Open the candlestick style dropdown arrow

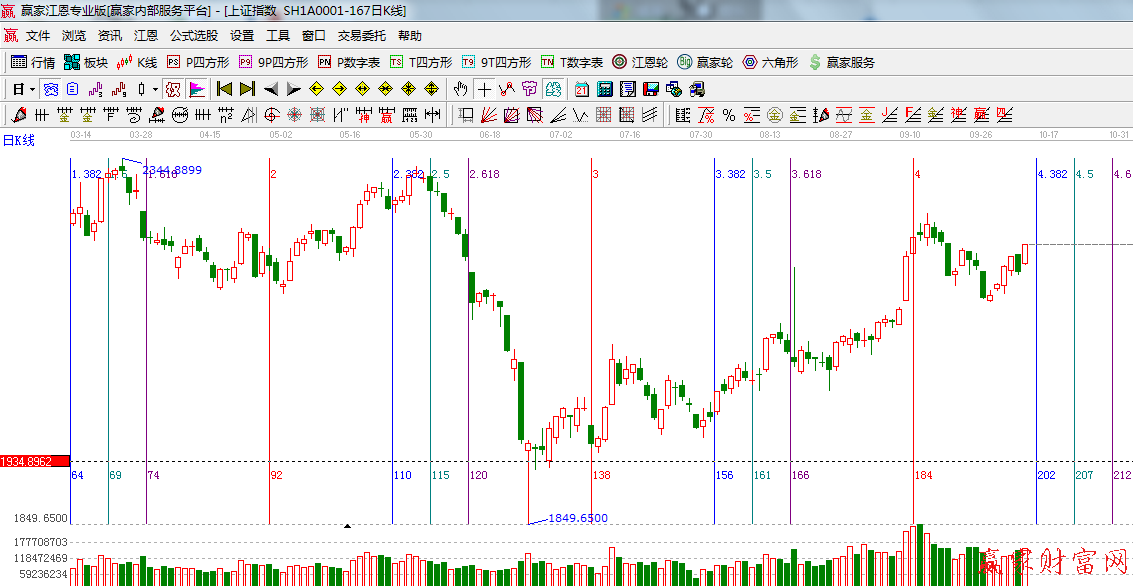pyautogui.click(x=155, y=89)
